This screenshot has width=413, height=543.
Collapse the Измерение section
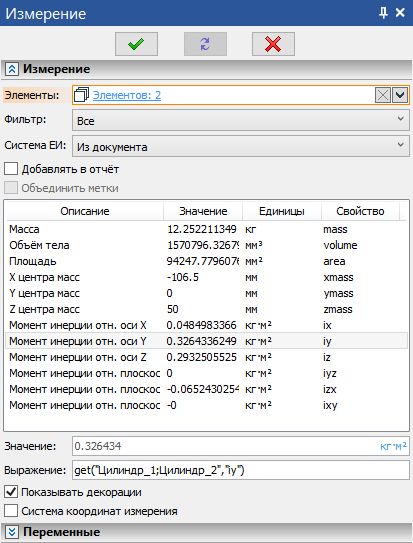pyautogui.click(x=11, y=69)
